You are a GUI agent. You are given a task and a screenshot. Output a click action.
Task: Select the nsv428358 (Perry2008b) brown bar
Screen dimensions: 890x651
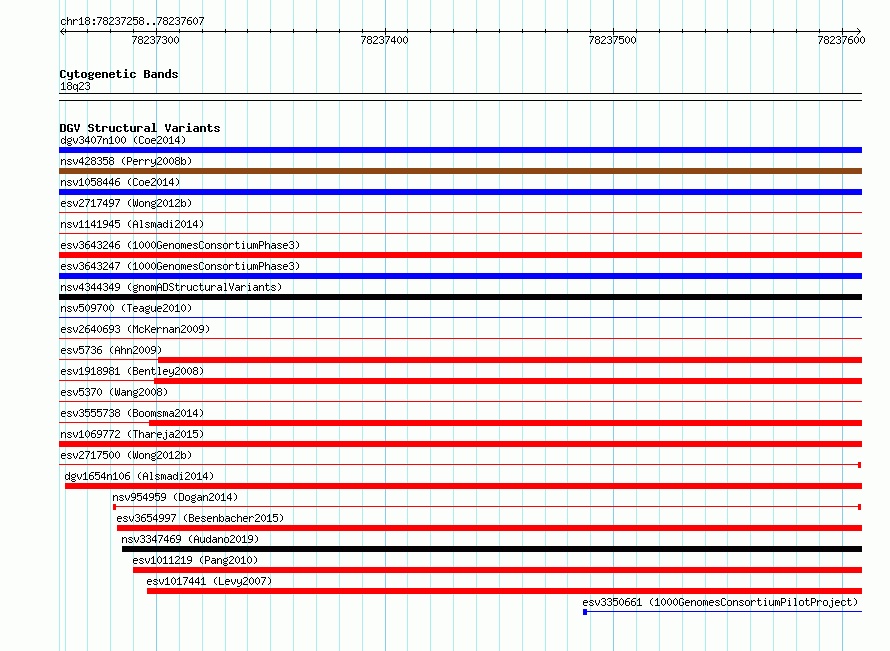460,171
